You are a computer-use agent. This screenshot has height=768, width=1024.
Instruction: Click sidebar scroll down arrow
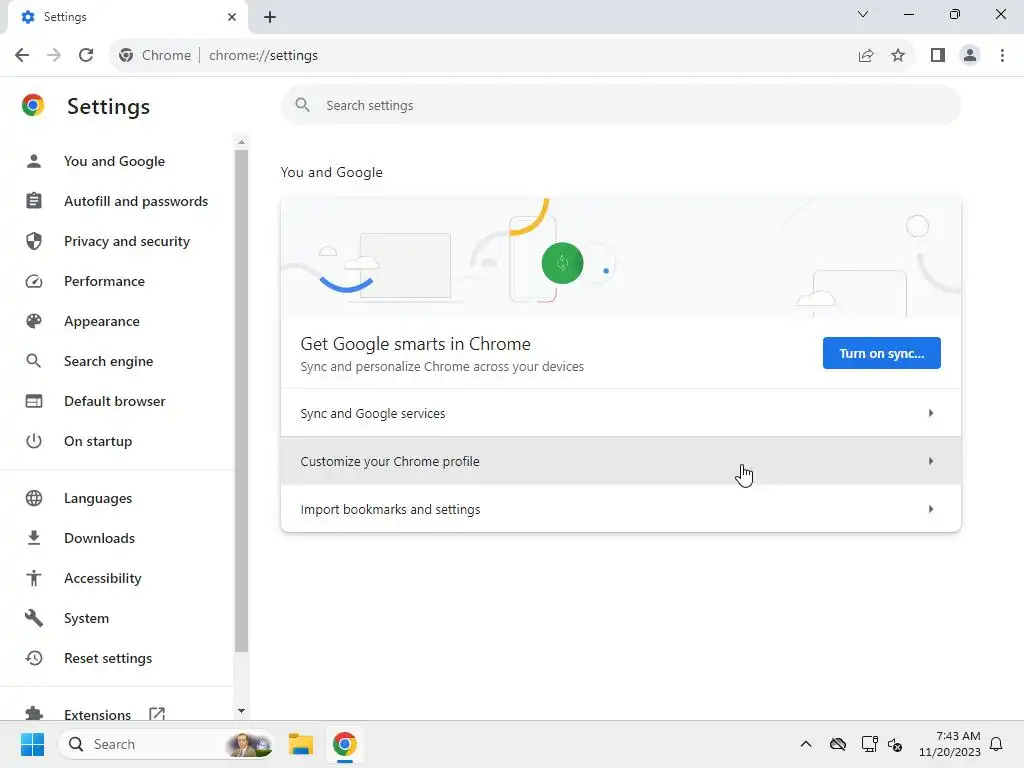(x=242, y=711)
